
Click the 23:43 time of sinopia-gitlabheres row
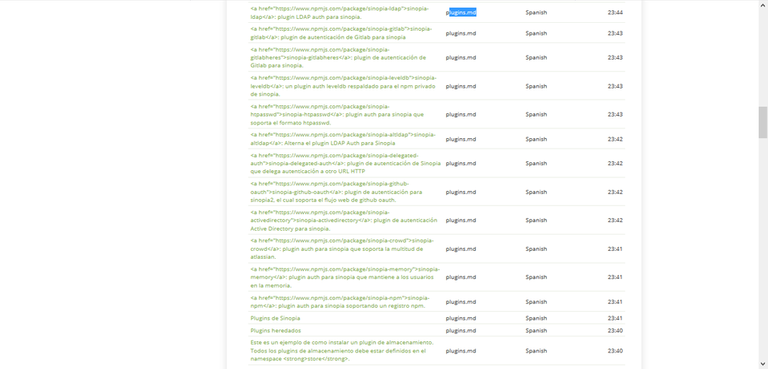pos(615,57)
